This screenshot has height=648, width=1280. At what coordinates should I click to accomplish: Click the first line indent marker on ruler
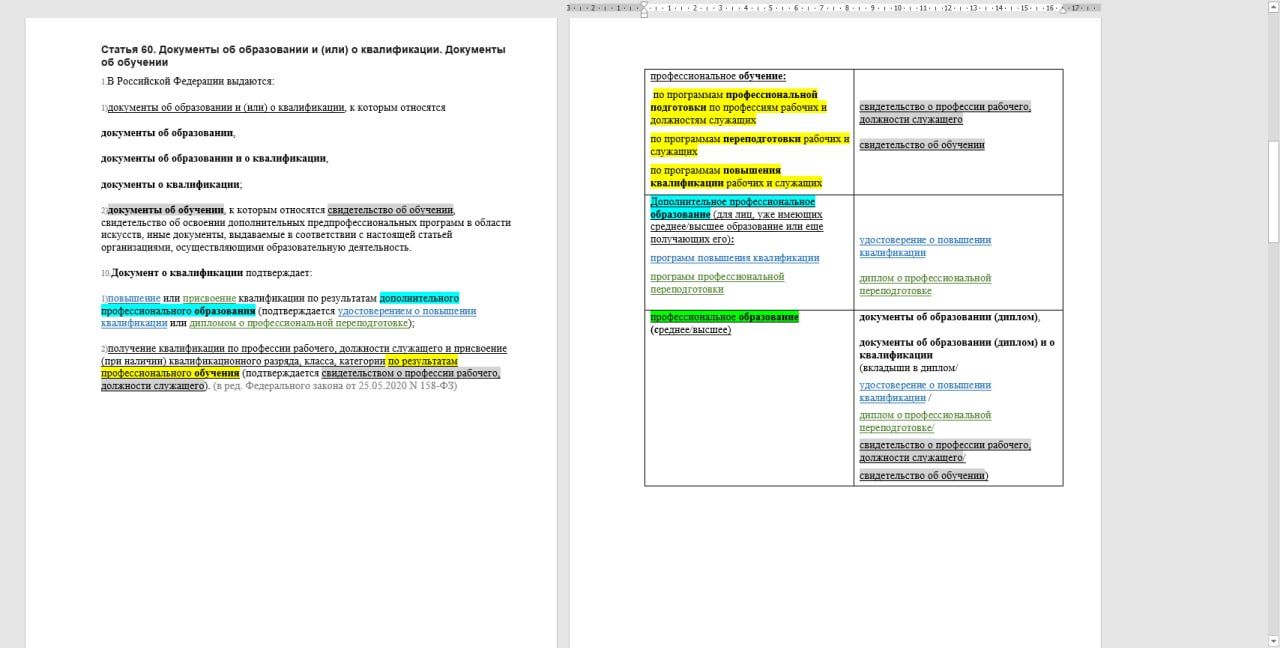644,4
